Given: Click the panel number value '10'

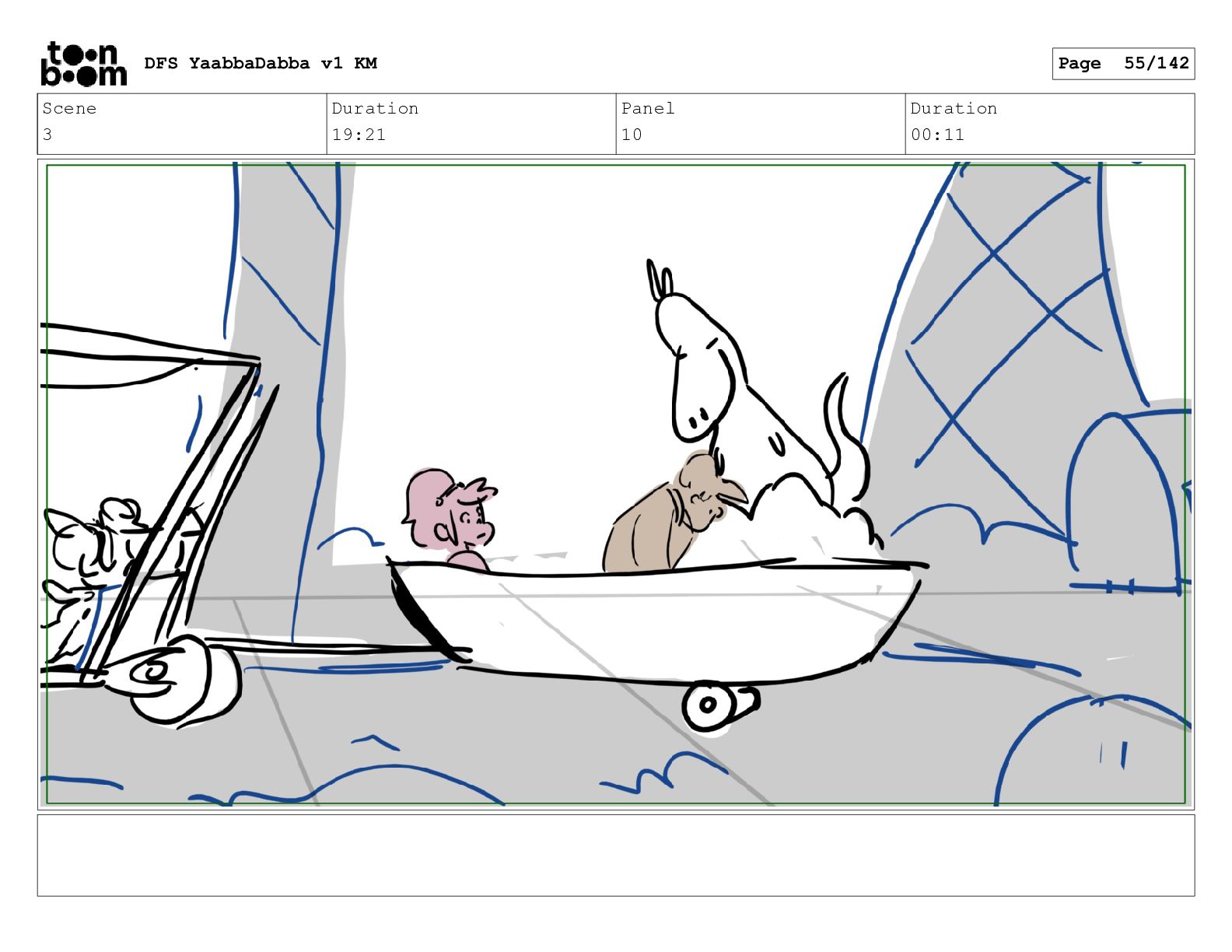Looking at the screenshot, I should click(x=632, y=135).
